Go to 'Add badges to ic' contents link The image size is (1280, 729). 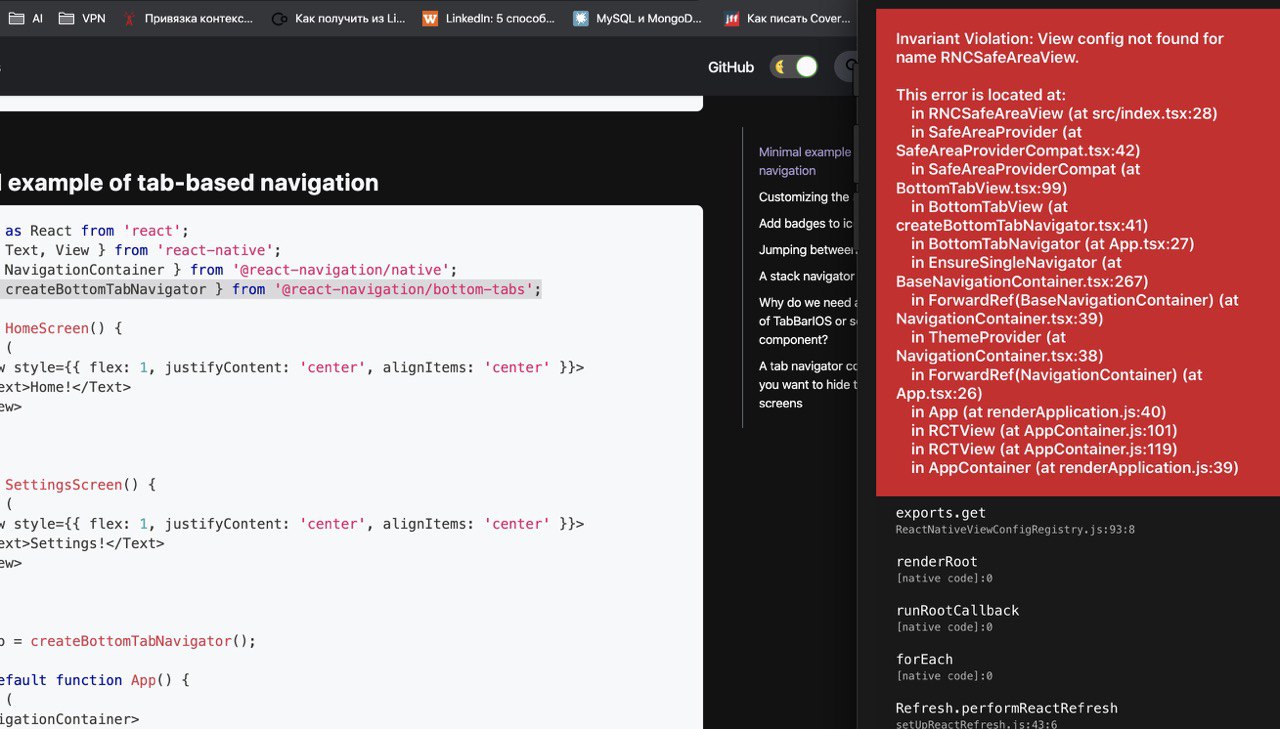pyautogui.click(x=806, y=223)
